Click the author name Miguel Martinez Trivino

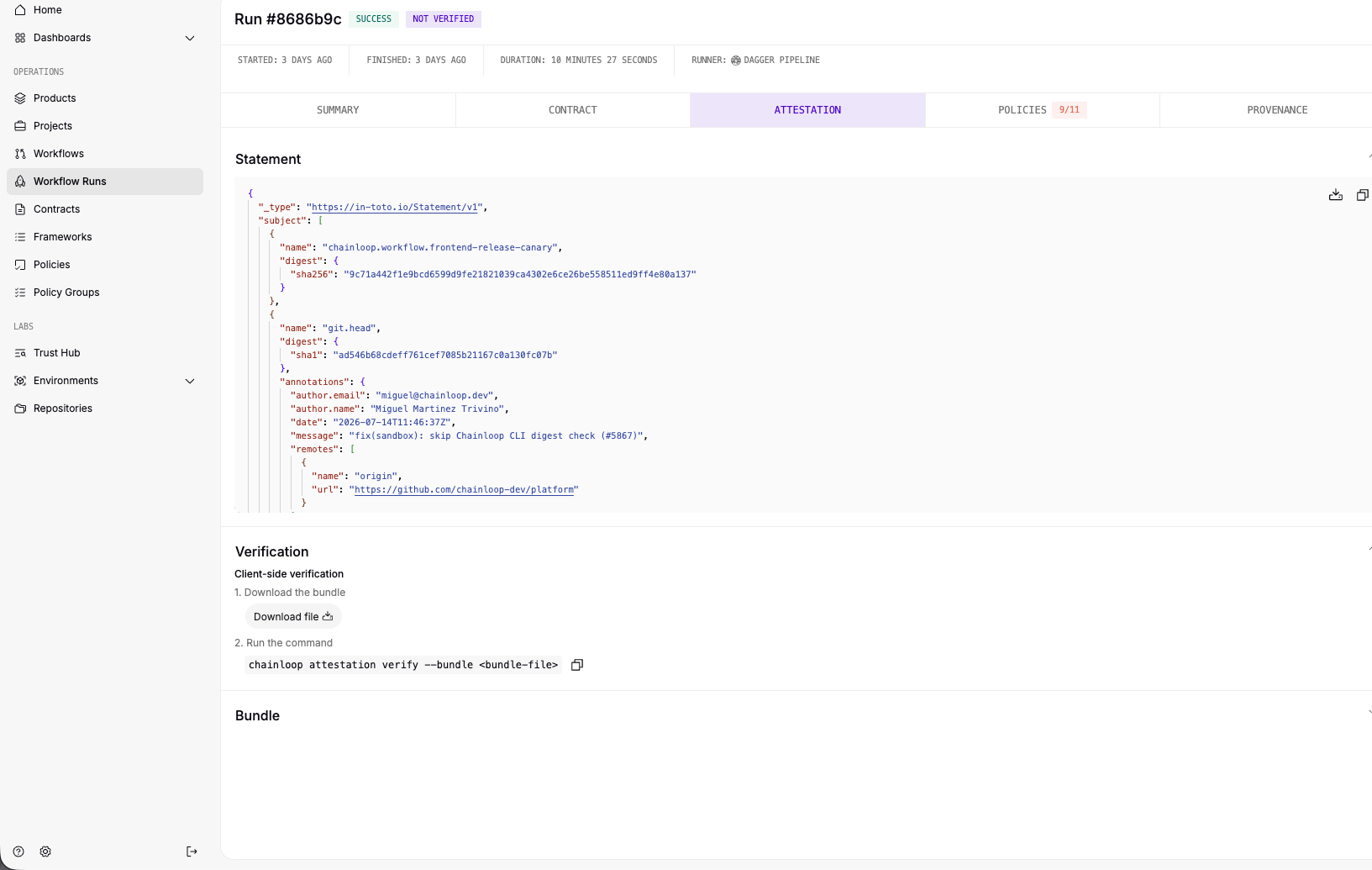click(x=437, y=409)
